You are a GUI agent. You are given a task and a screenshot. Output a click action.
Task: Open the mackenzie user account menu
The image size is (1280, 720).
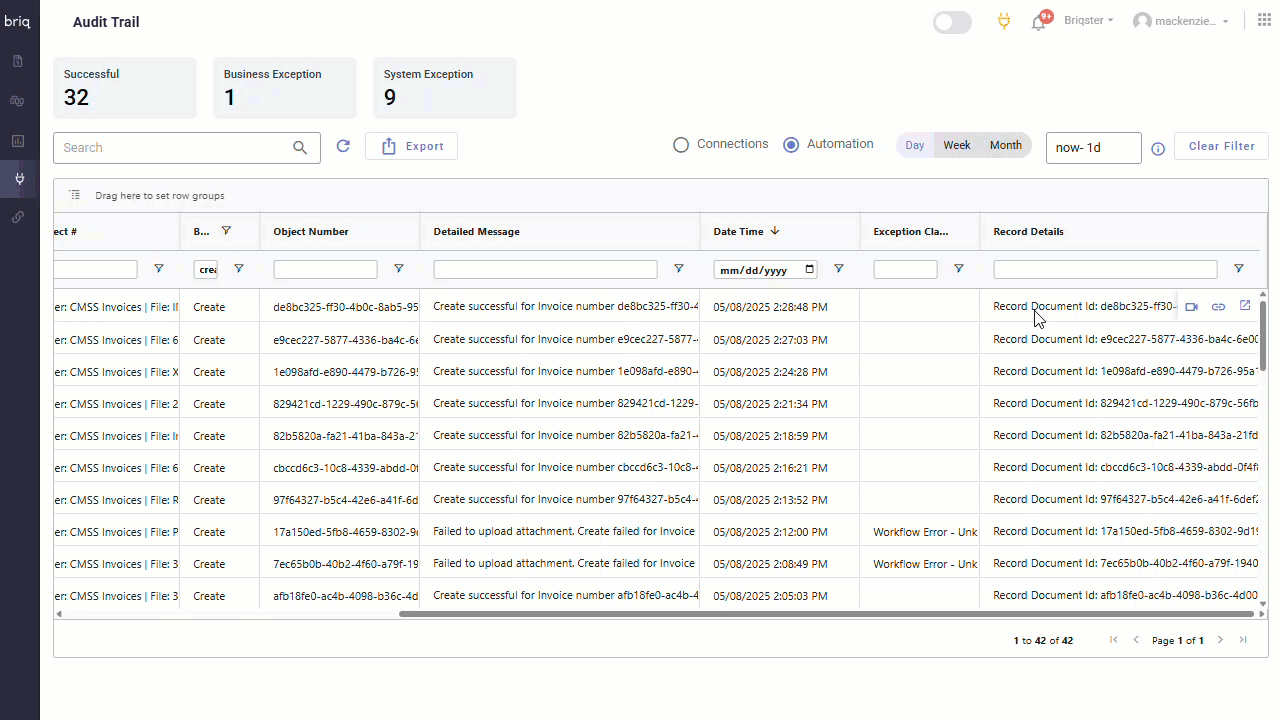click(x=1181, y=21)
